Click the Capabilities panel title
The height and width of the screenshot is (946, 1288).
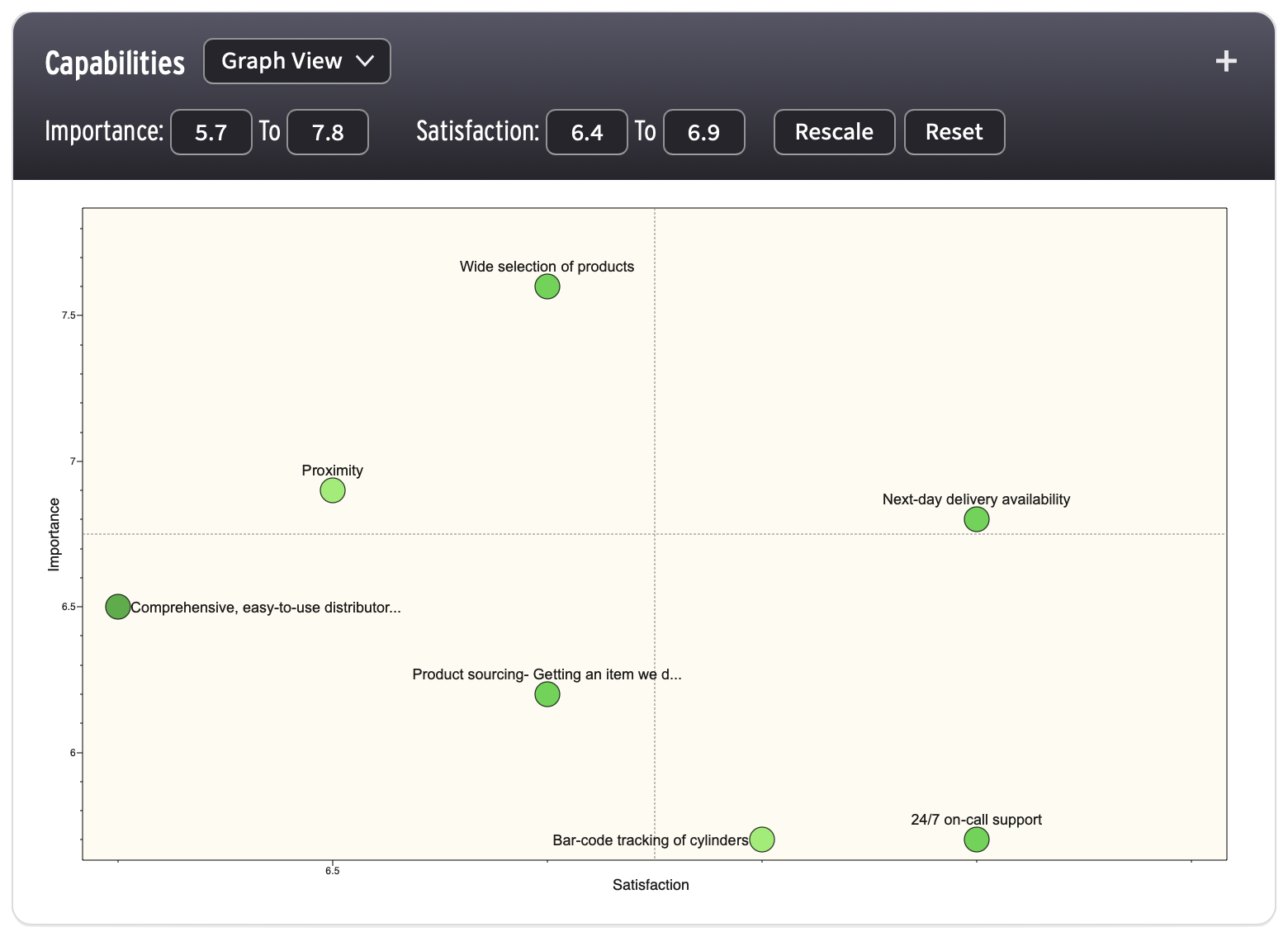[115, 63]
